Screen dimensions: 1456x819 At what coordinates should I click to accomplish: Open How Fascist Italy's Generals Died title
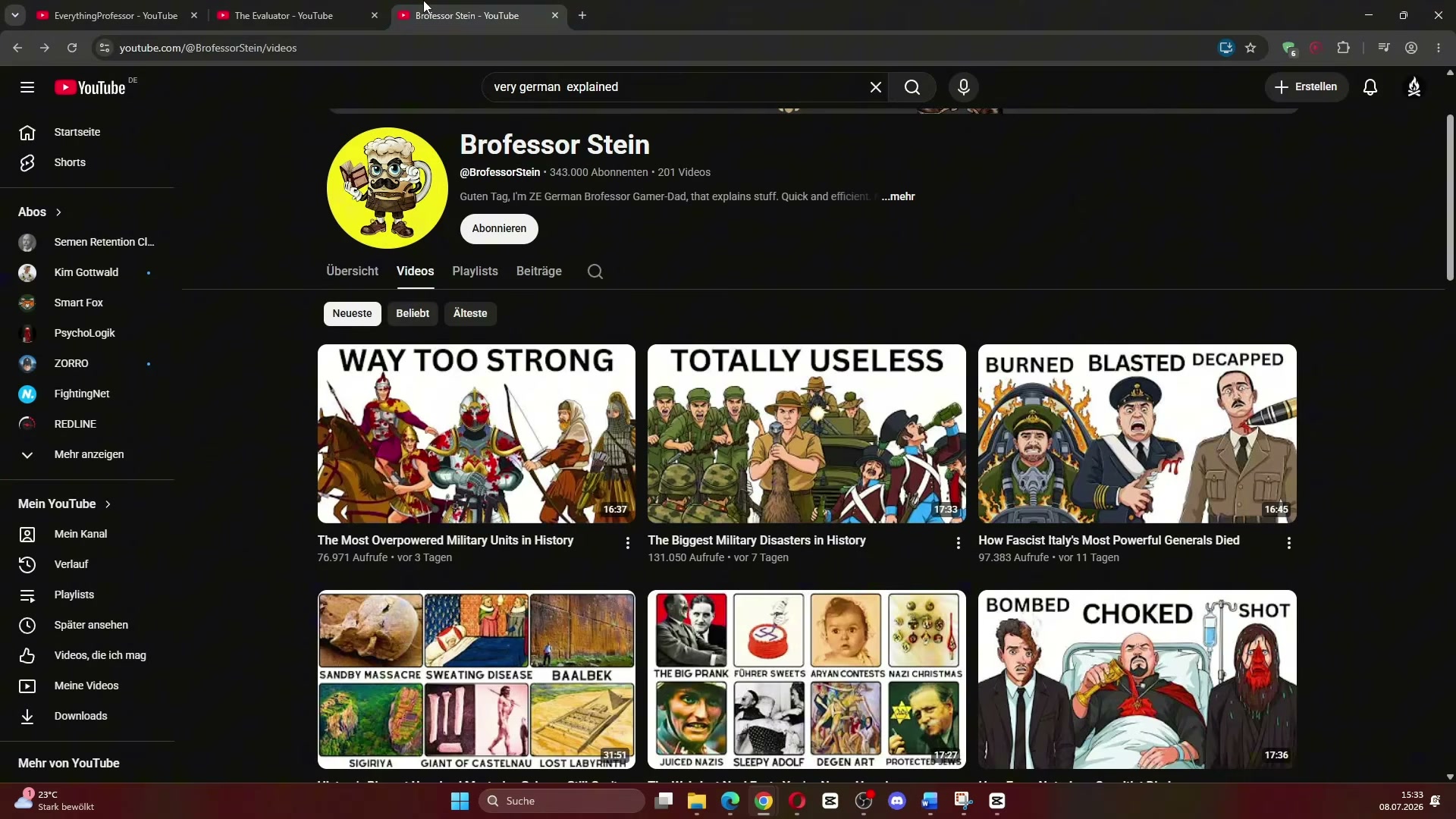[1109, 541]
